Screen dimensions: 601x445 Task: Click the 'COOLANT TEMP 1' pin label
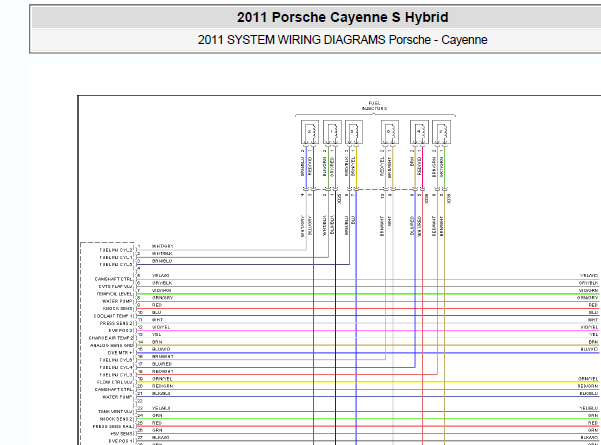tap(113, 316)
